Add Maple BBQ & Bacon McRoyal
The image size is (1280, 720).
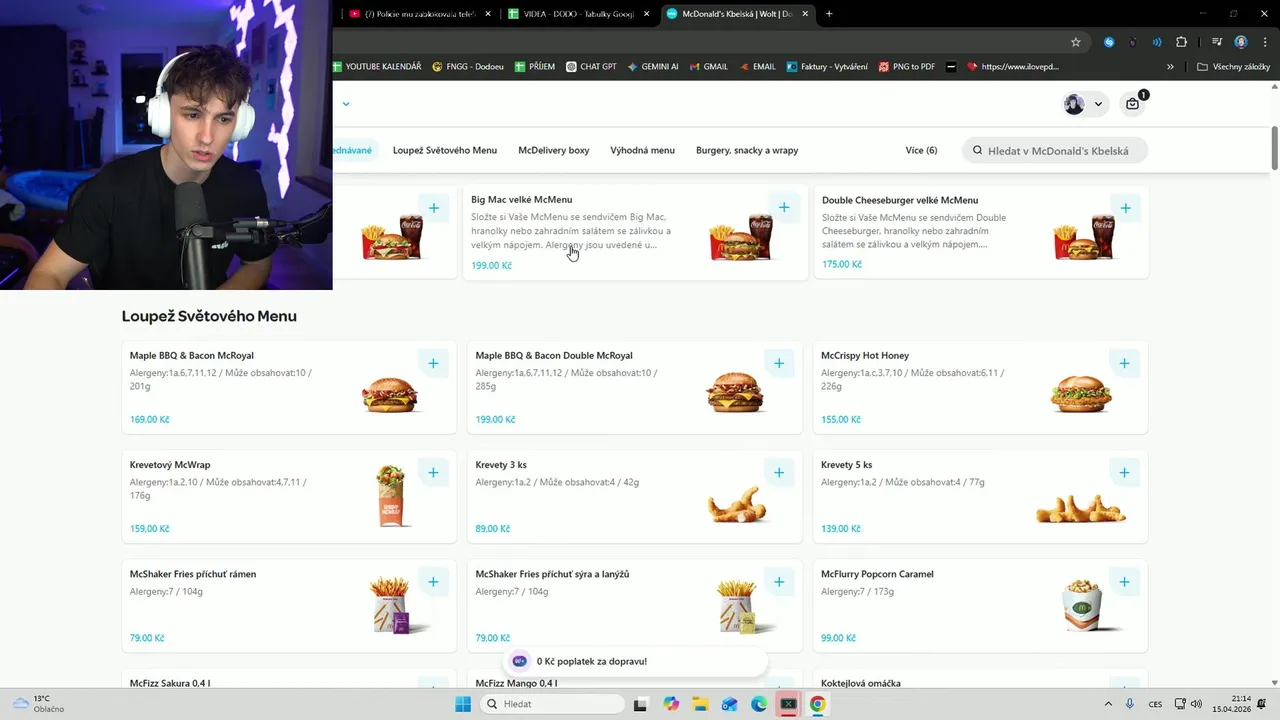pos(433,363)
